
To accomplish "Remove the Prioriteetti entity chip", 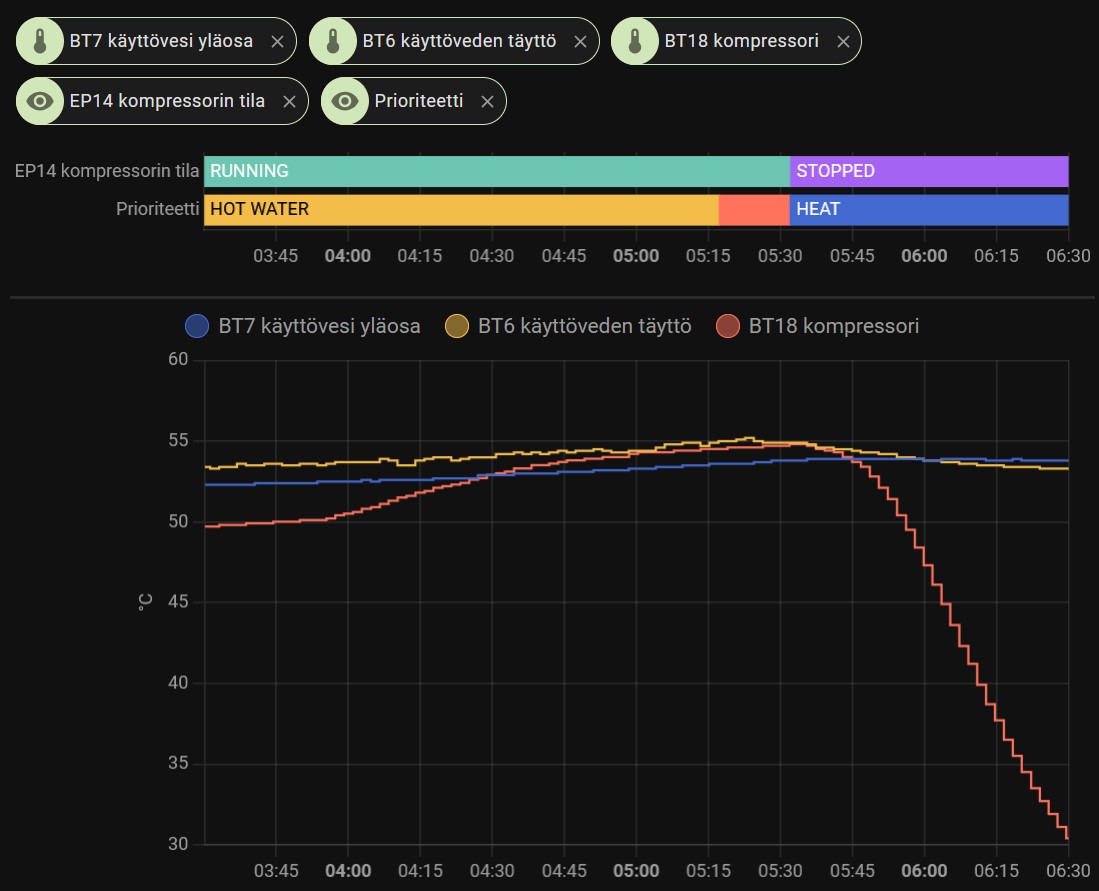I will (487, 102).
